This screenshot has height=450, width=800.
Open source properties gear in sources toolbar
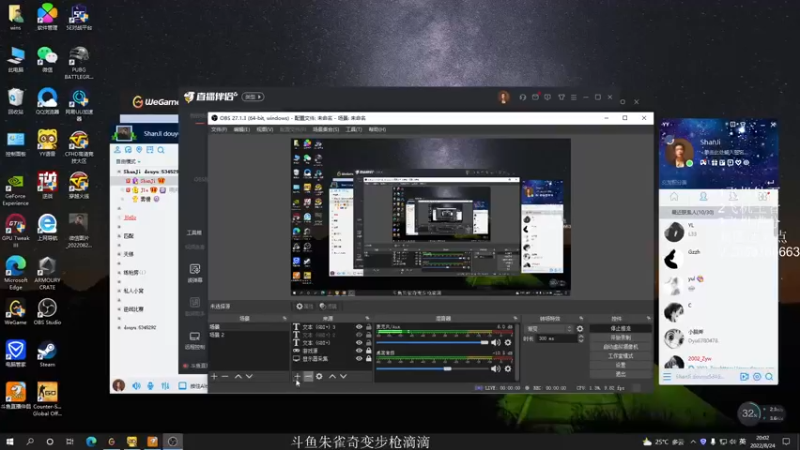[x=319, y=377]
